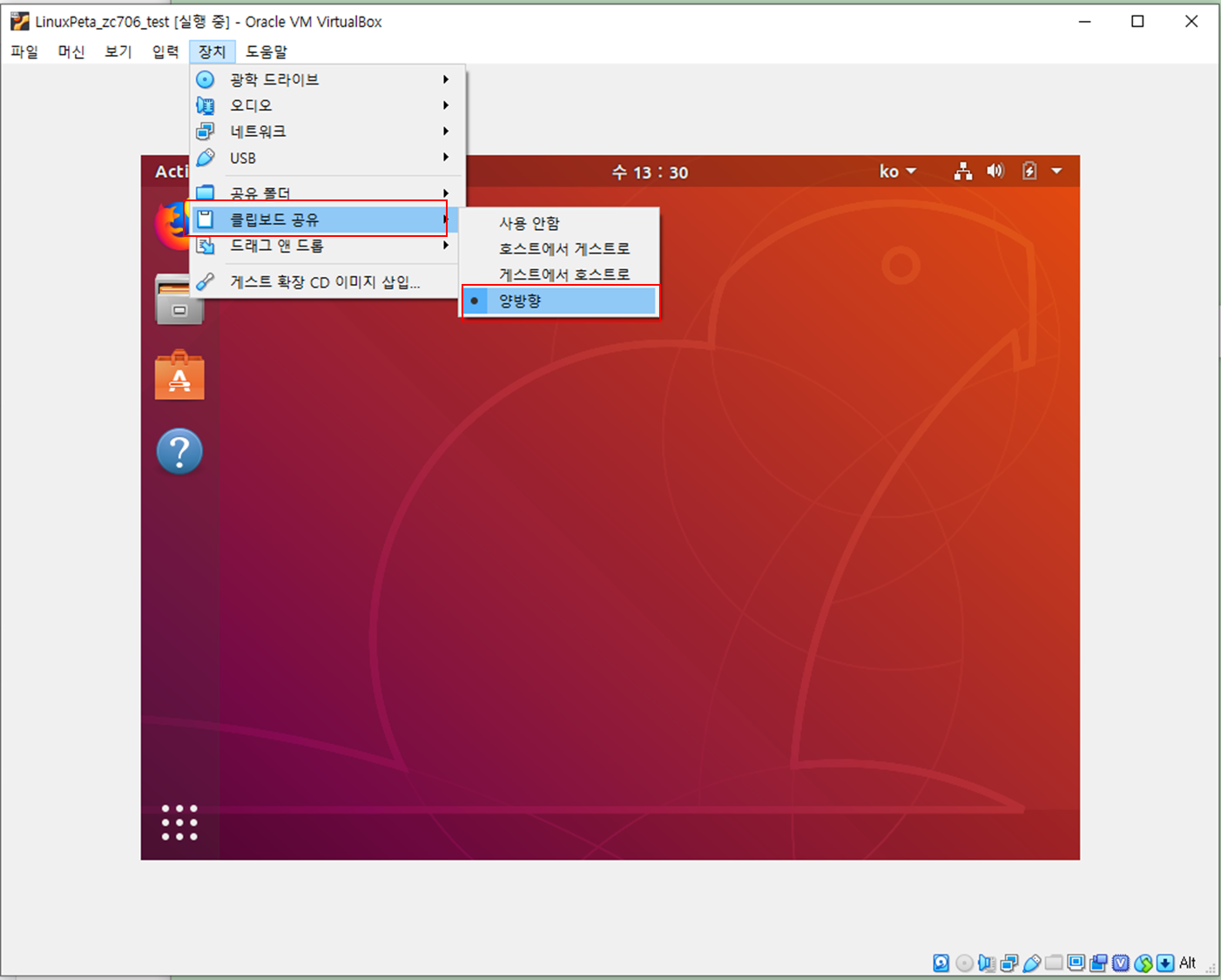Click the keyboard capture arrow status icon
Screen dimensions: 1221x980
click(1165, 963)
